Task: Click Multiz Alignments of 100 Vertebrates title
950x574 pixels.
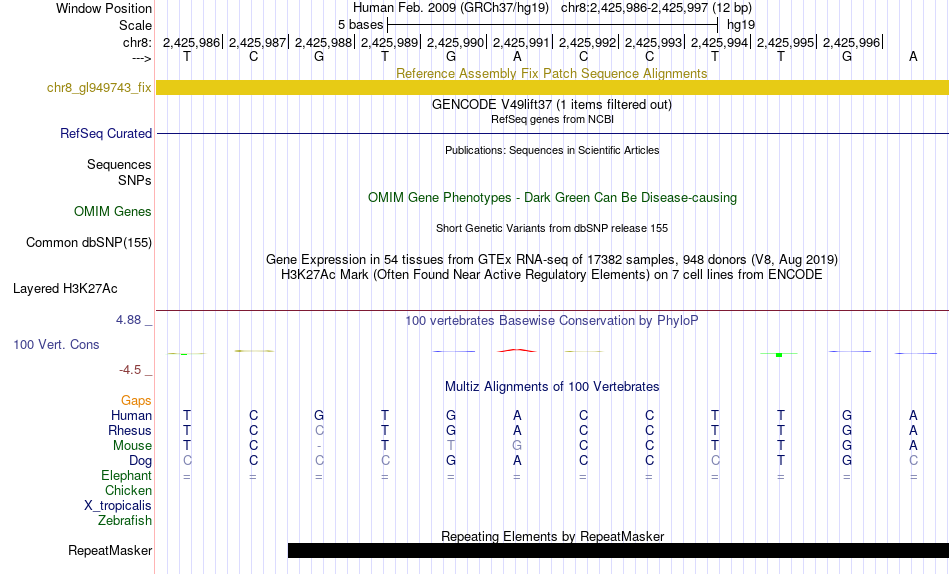Action: pyautogui.click(x=552, y=387)
